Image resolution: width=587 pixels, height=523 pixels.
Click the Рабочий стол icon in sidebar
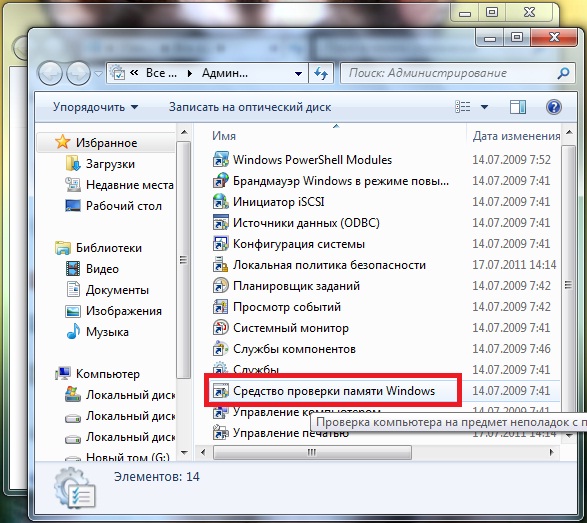tap(73, 206)
